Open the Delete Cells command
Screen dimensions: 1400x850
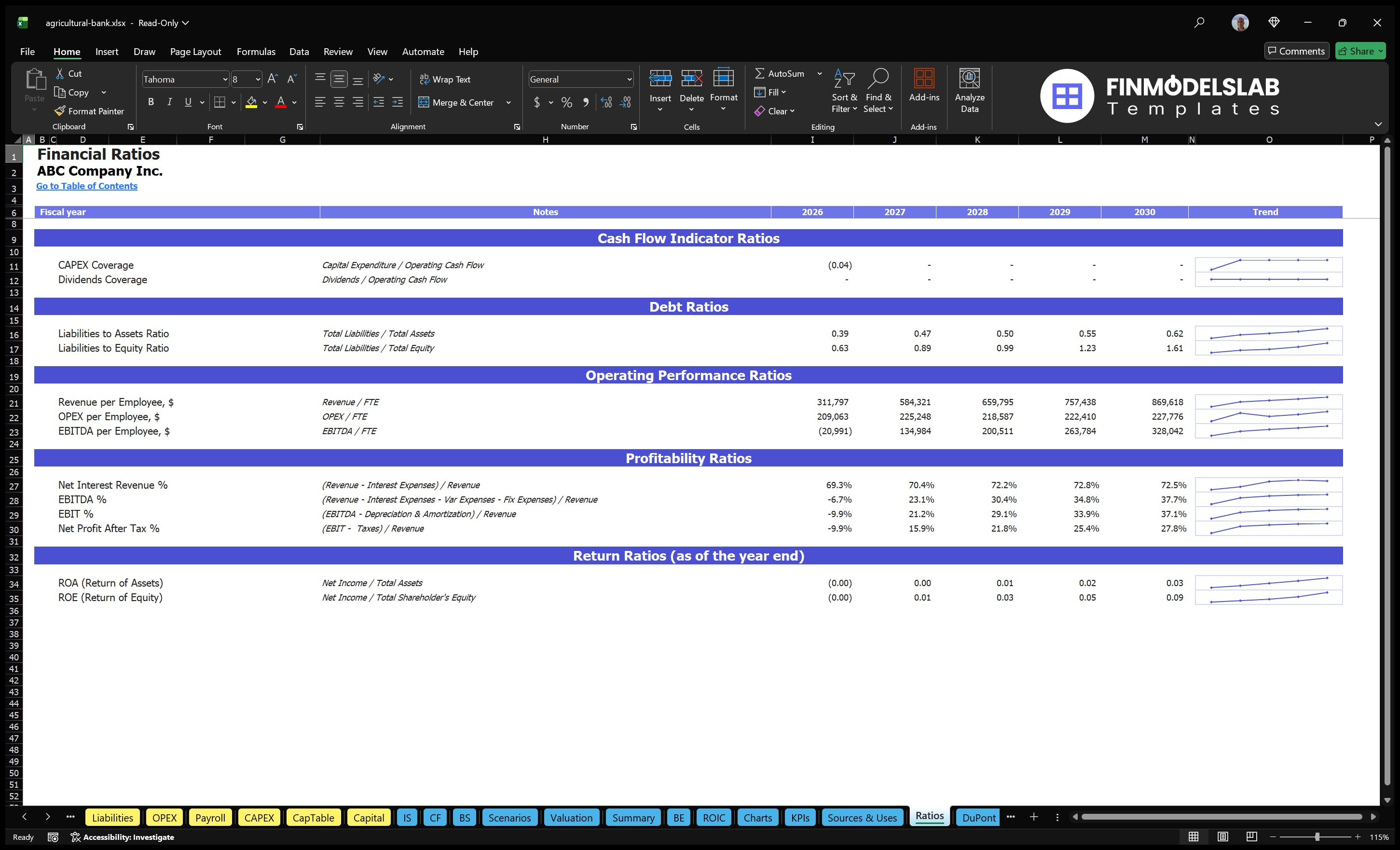click(x=691, y=88)
